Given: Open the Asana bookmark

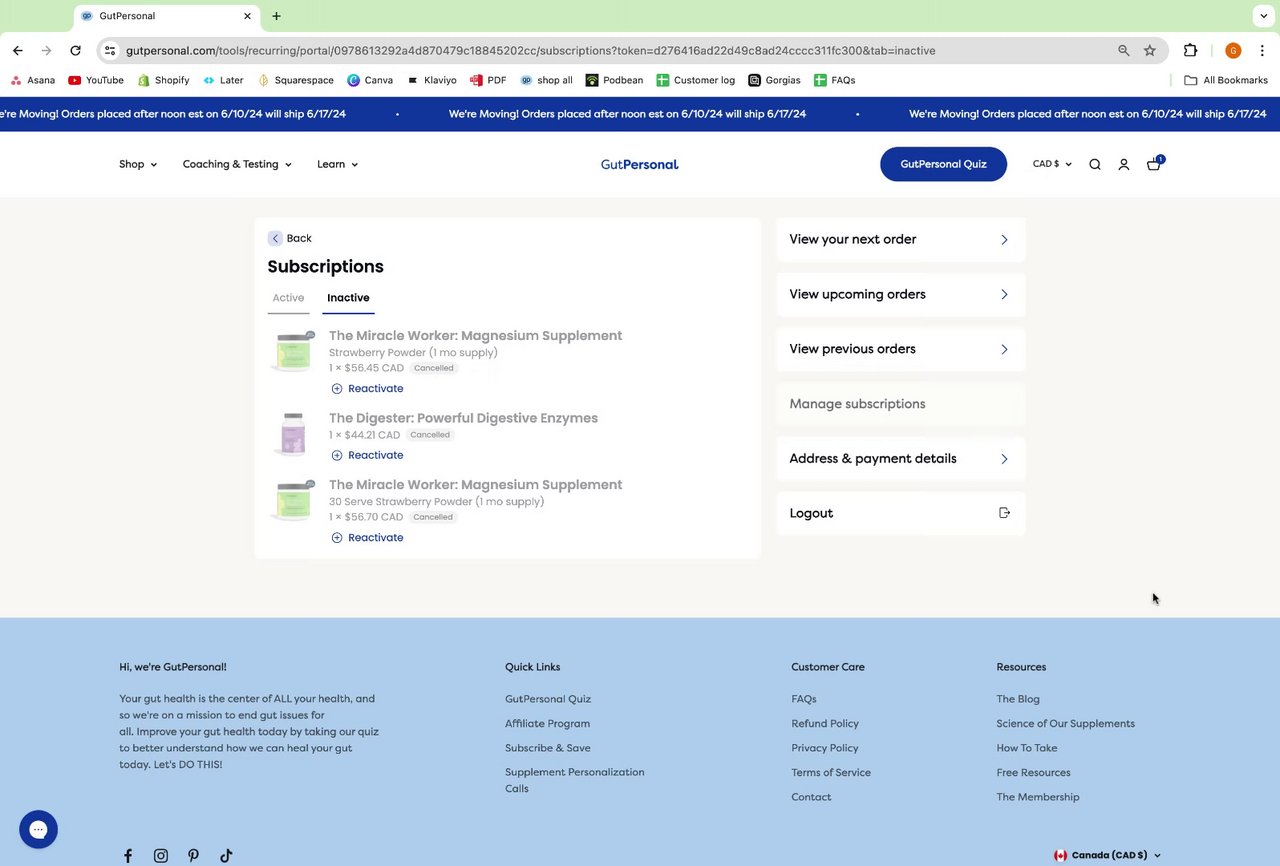Looking at the screenshot, I should (x=33, y=80).
